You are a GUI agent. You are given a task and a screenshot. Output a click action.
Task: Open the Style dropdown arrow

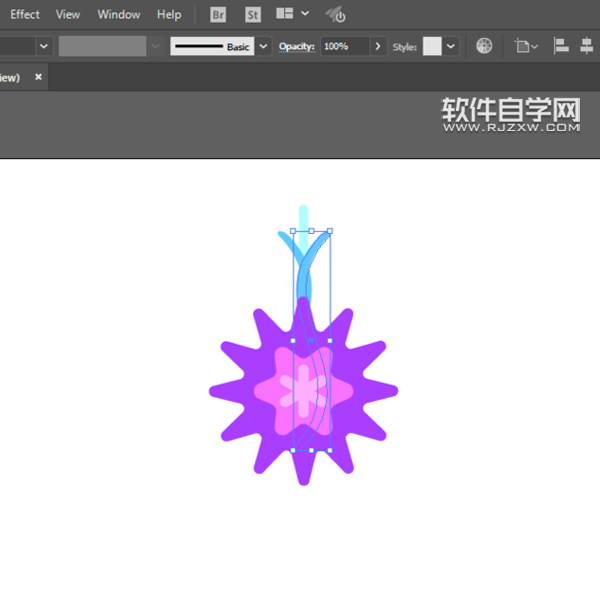tap(451, 46)
